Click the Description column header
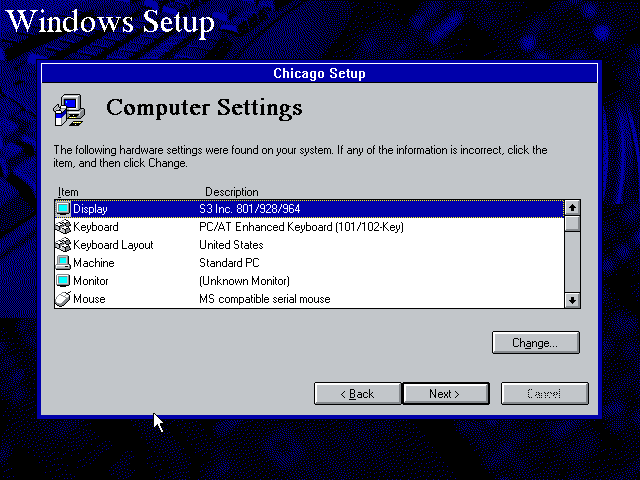 232,192
